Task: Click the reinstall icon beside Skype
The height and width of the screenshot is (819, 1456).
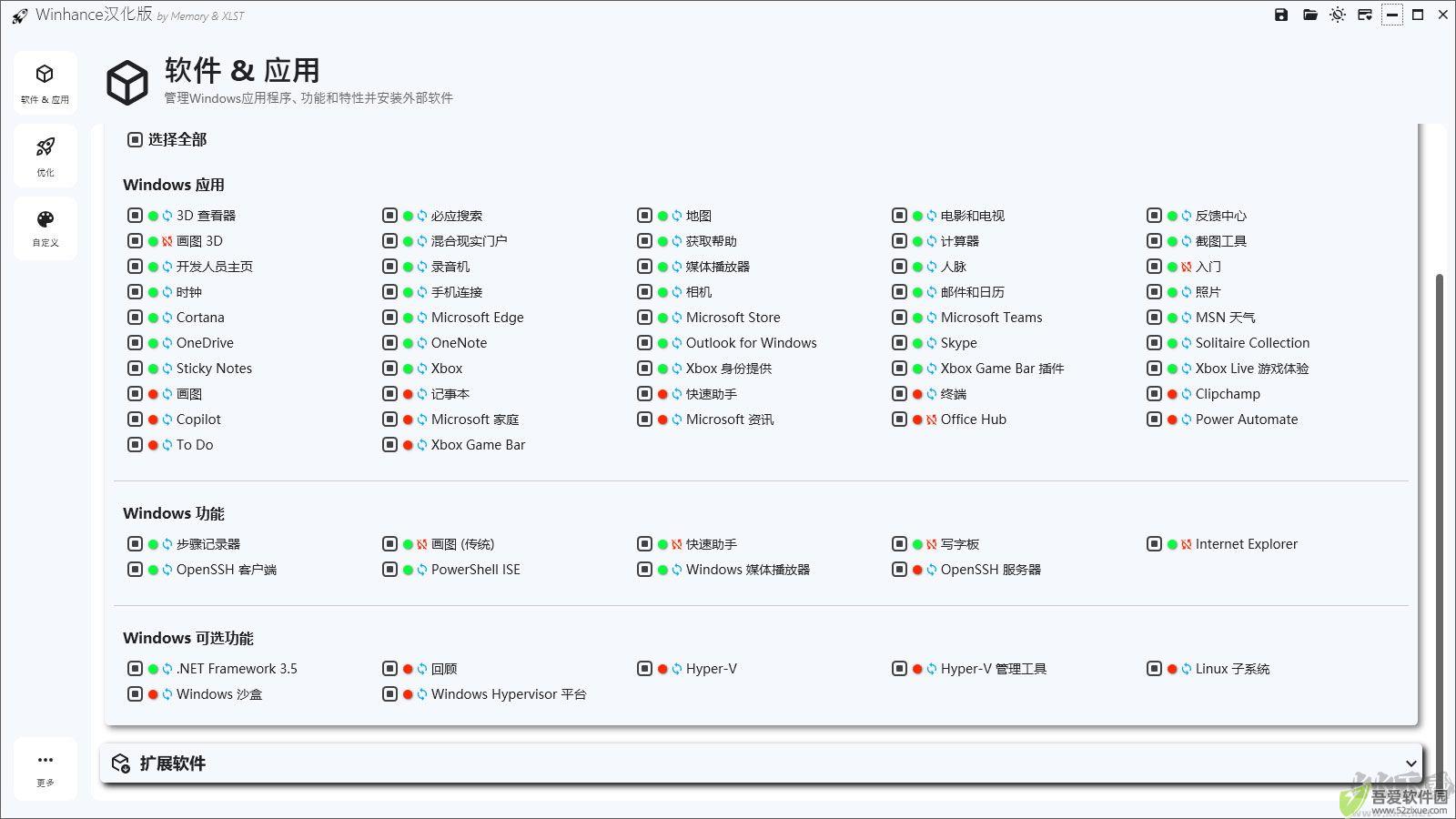Action: click(x=932, y=343)
